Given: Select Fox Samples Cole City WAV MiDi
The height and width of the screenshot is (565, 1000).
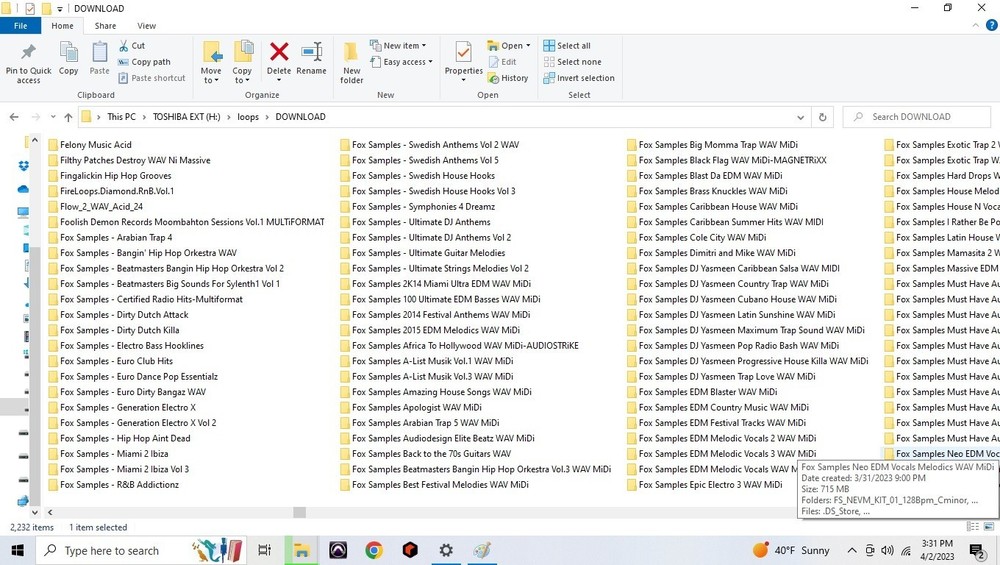Looking at the screenshot, I should [x=696, y=237].
